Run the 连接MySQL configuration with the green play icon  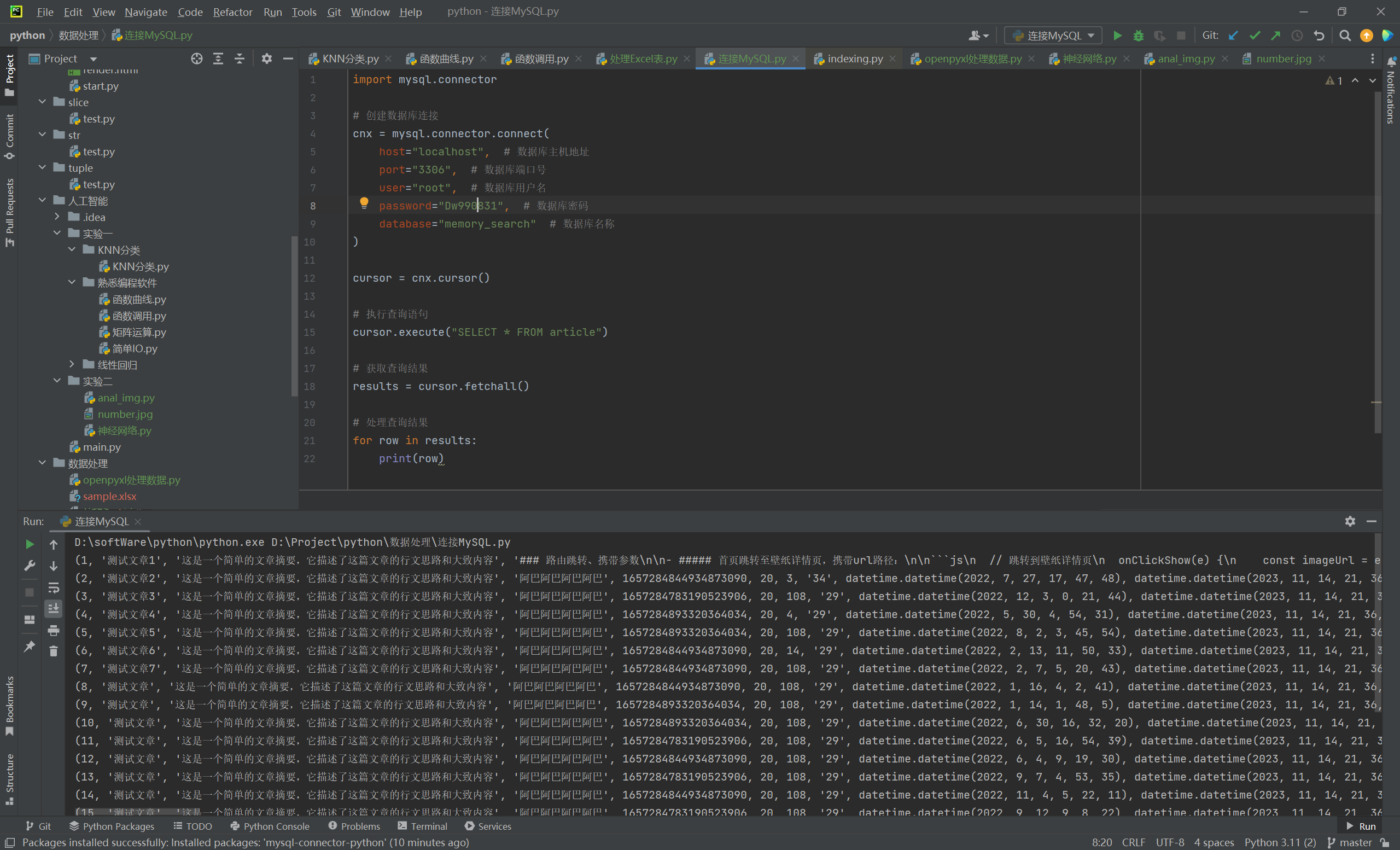click(x=1117, y=36)
